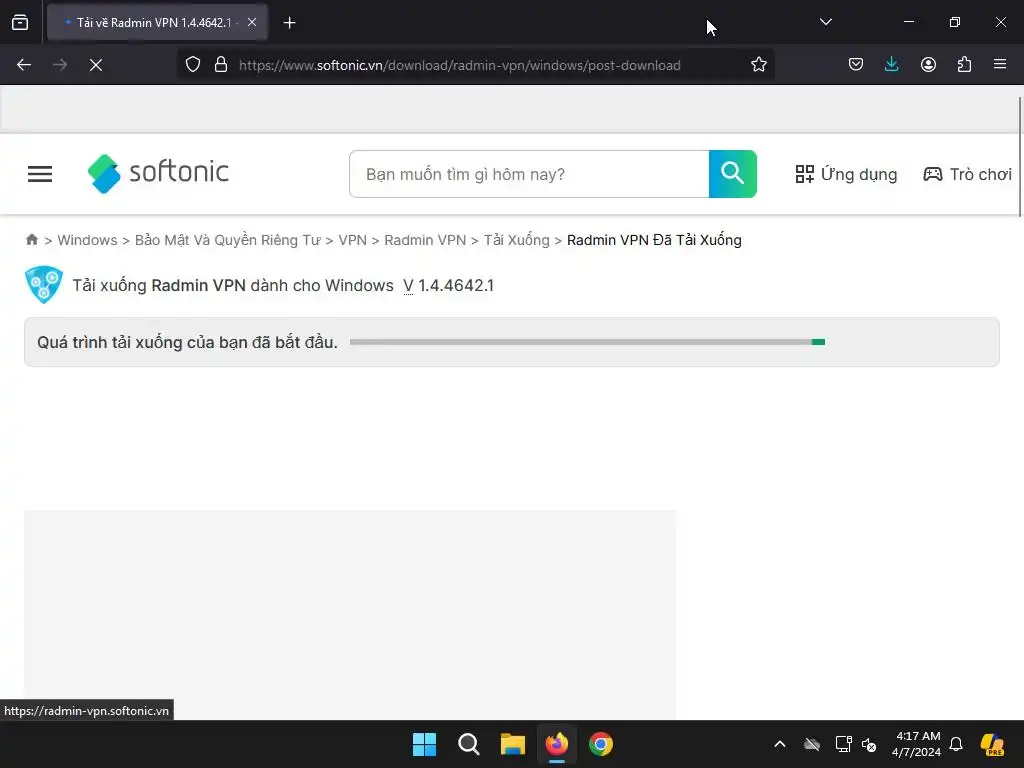1024x768 pixels.
Task: Open a new browser tab
Action: (290, 23)
